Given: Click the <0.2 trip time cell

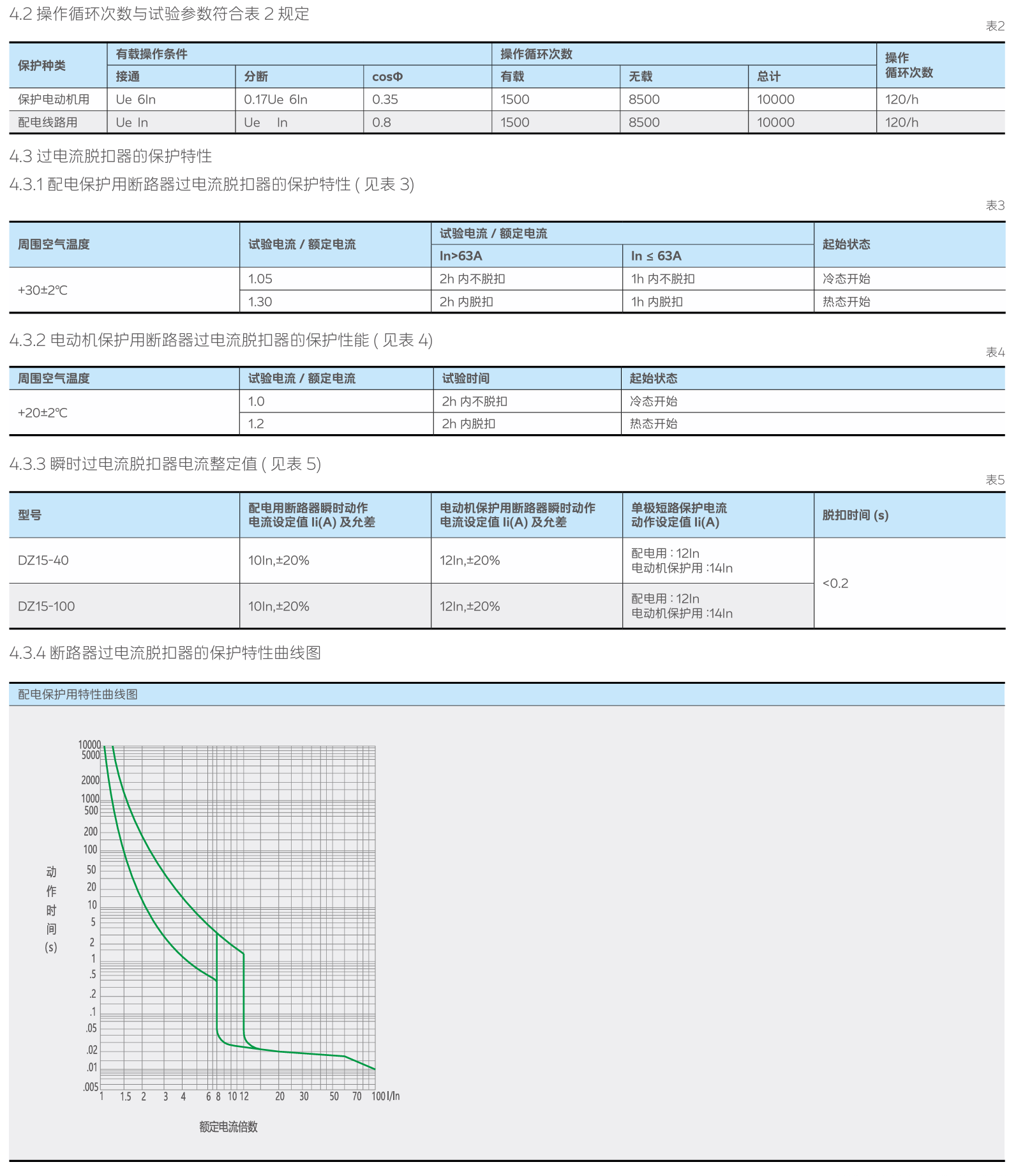Looking at the screenshot, I should (x=835, y=584).
